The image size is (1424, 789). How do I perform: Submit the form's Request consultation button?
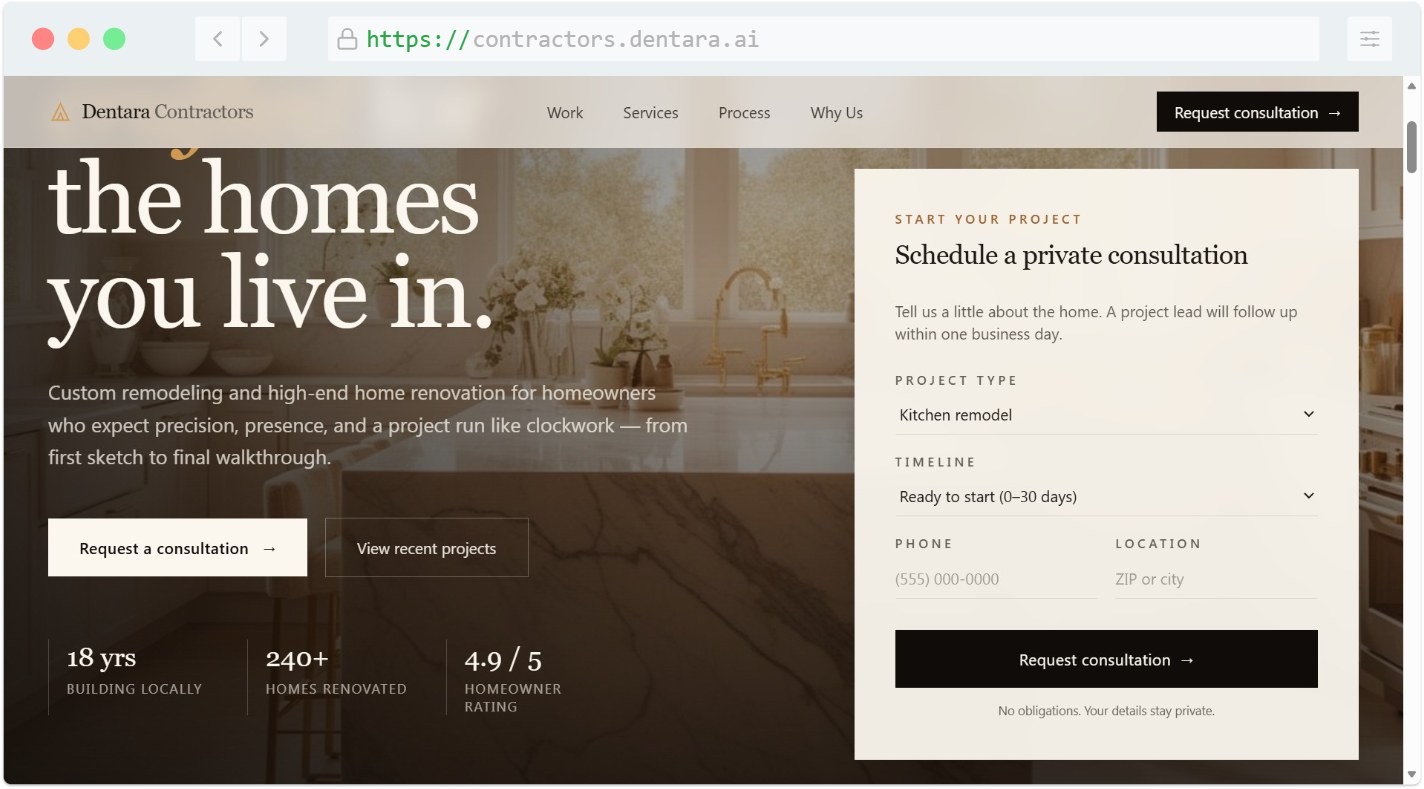(1106, 659)
